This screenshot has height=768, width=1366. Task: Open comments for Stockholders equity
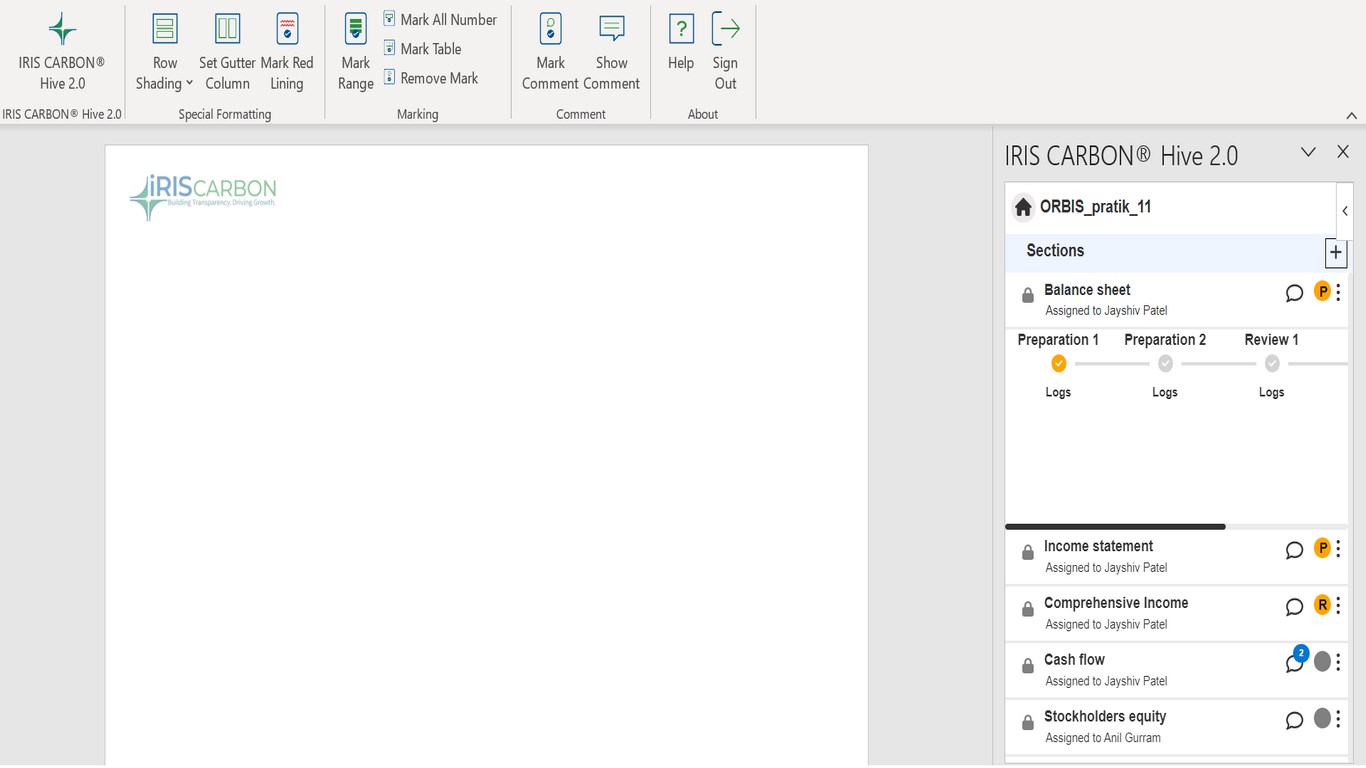click(x=1294, y=721)
